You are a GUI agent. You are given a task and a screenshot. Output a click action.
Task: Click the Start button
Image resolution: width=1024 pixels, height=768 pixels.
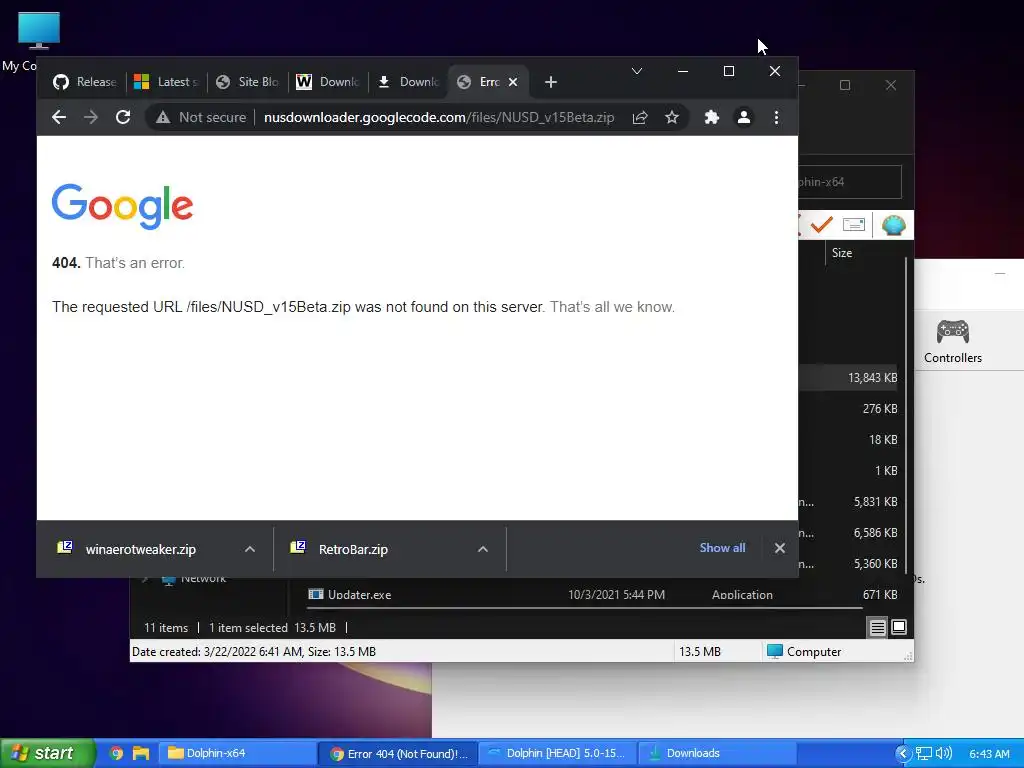(48, 753)
